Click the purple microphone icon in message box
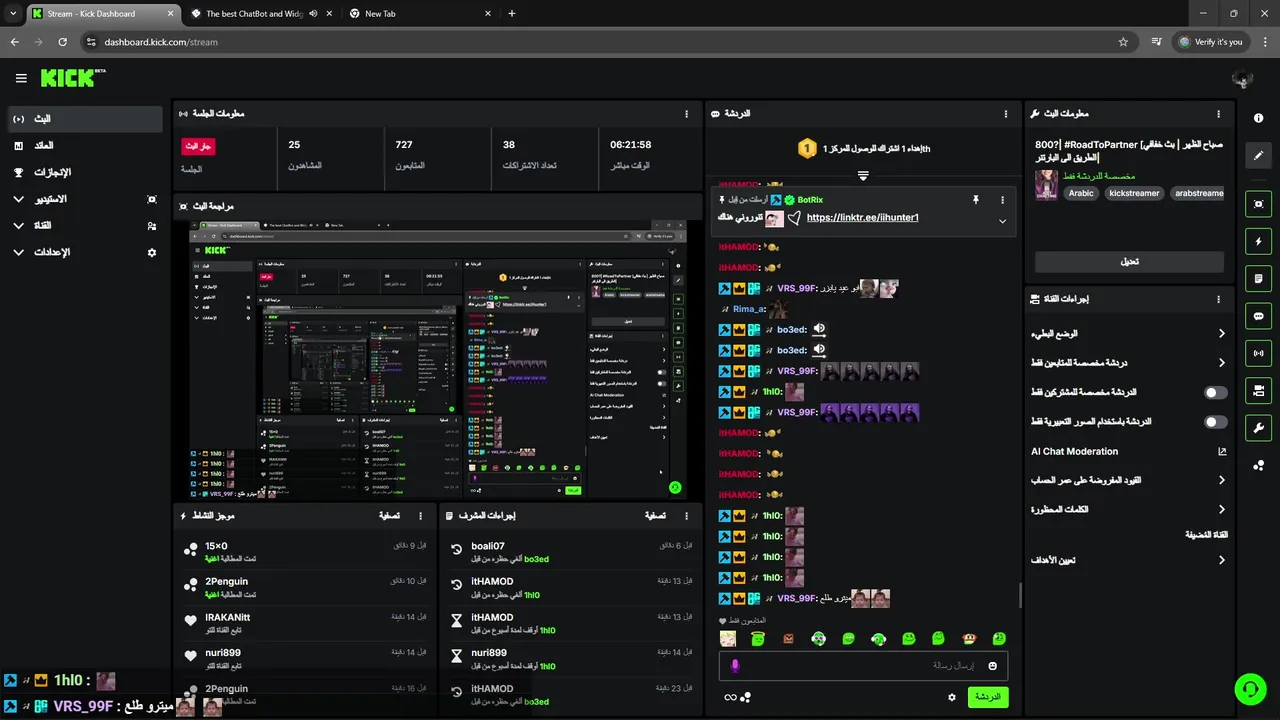Screen dimensions: 1280x720 pos(735,666)
